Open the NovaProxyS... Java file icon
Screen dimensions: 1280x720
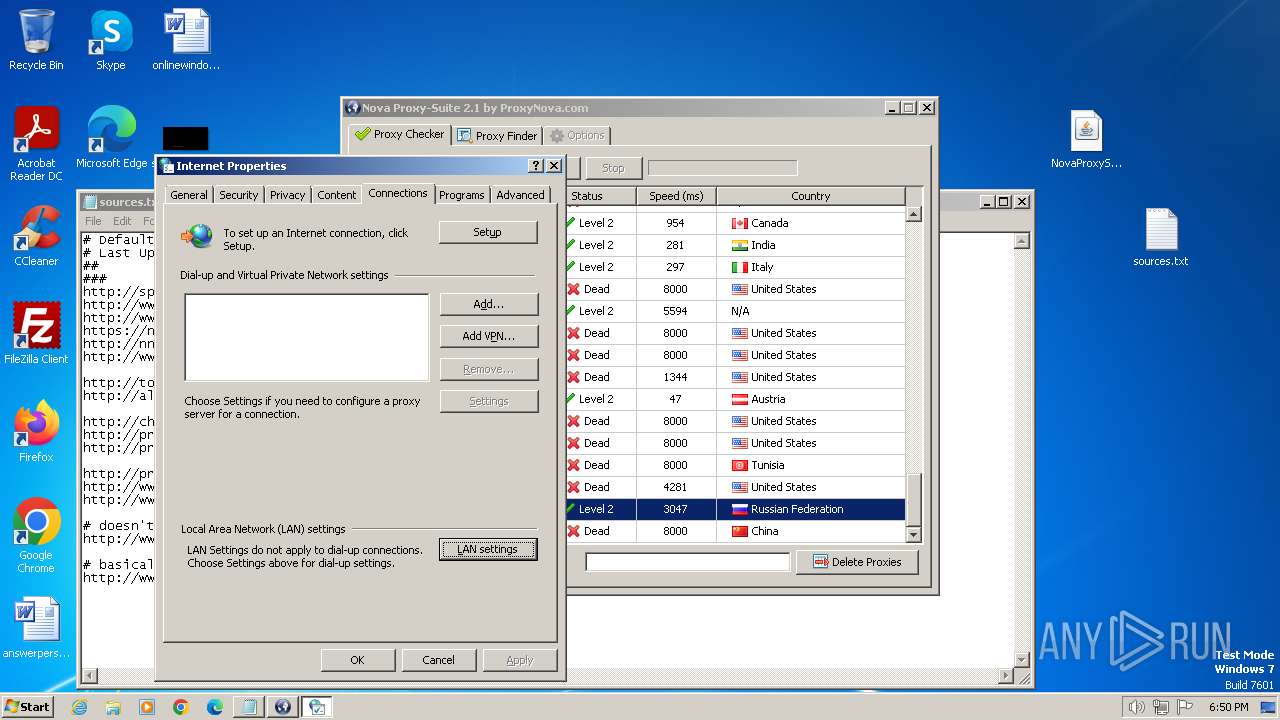(1086, 138)
